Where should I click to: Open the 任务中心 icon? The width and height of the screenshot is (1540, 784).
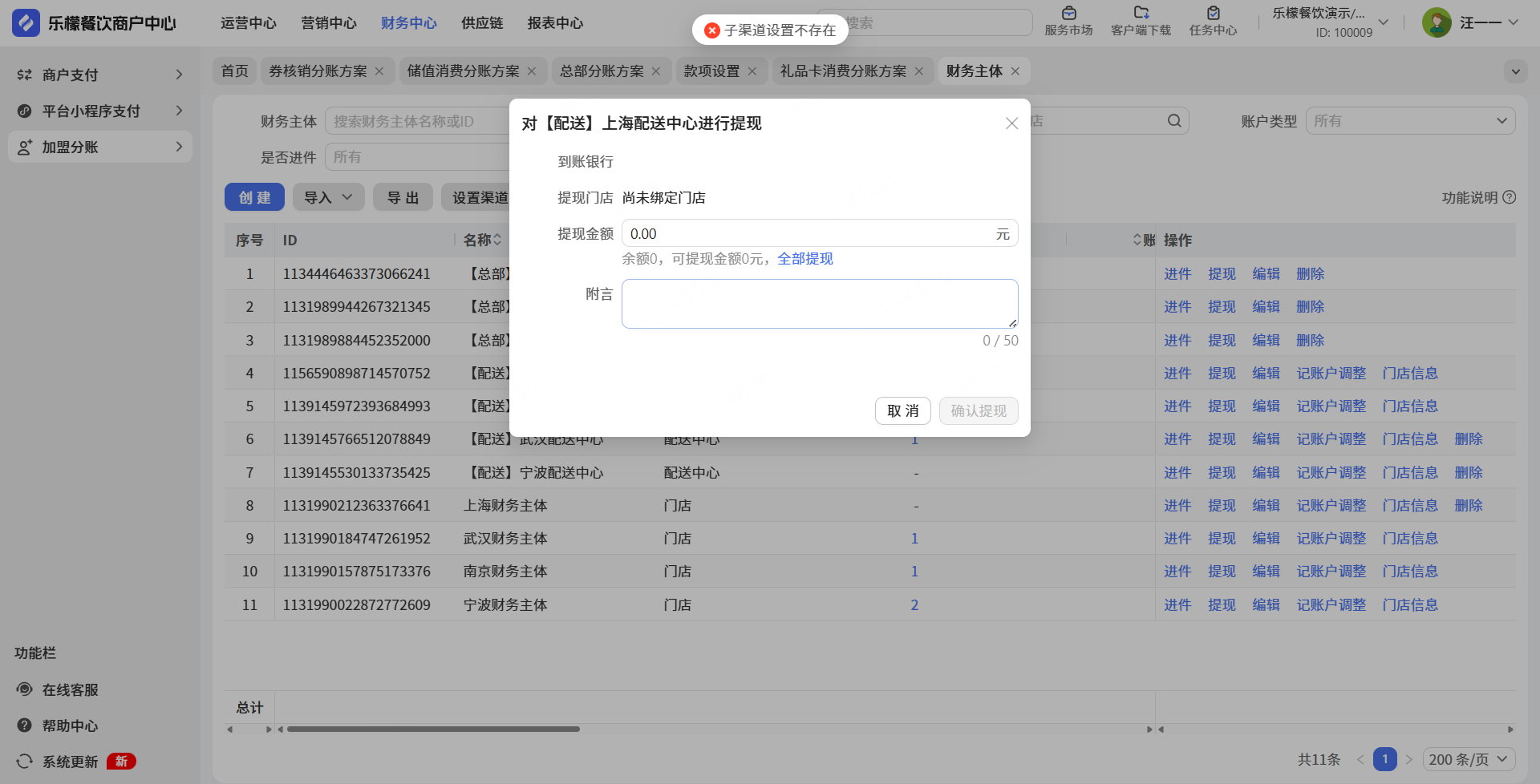(x=1213, y=13)
